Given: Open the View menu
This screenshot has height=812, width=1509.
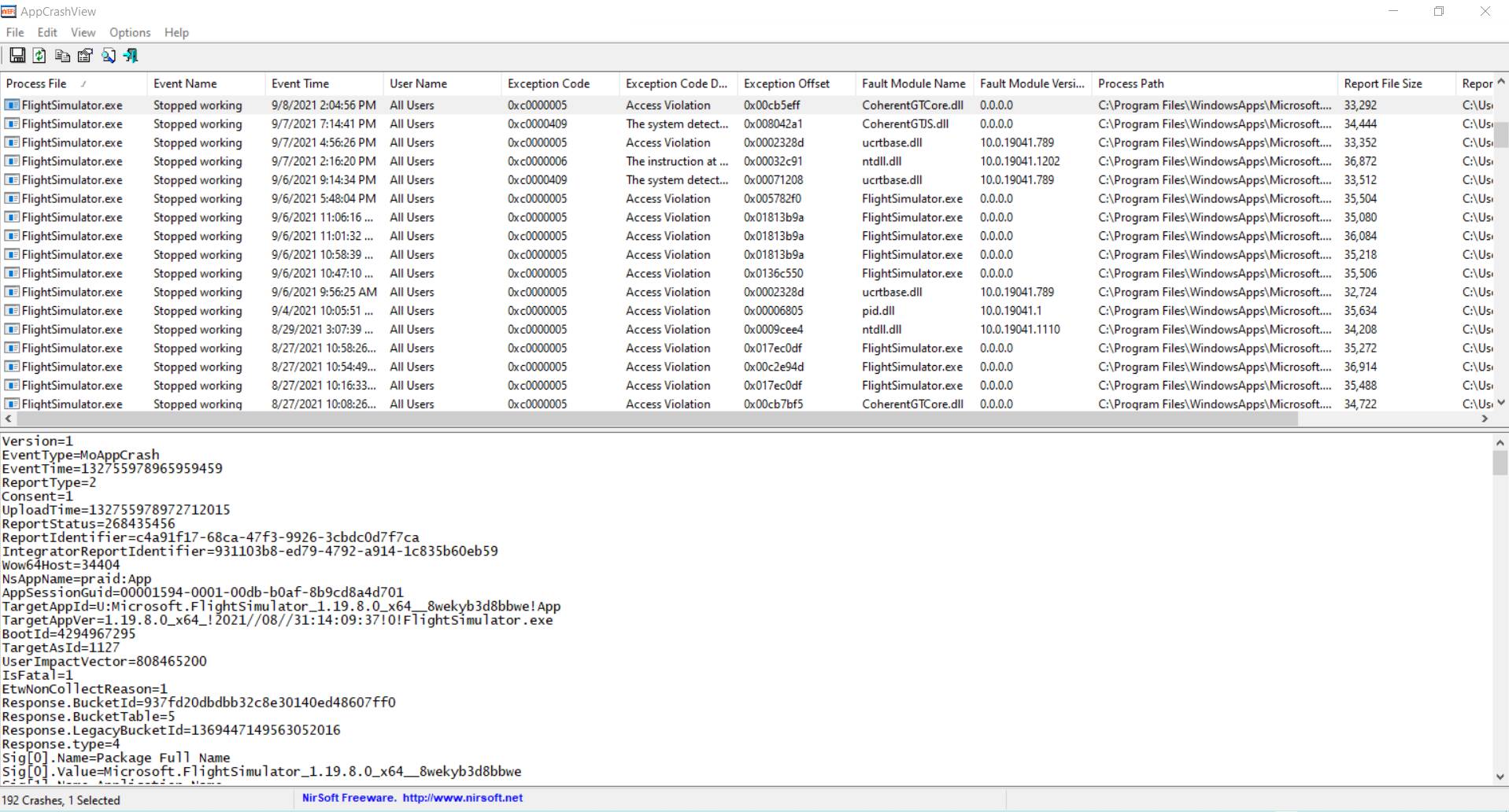Looking at the screenshot, I should coord(83,32).
